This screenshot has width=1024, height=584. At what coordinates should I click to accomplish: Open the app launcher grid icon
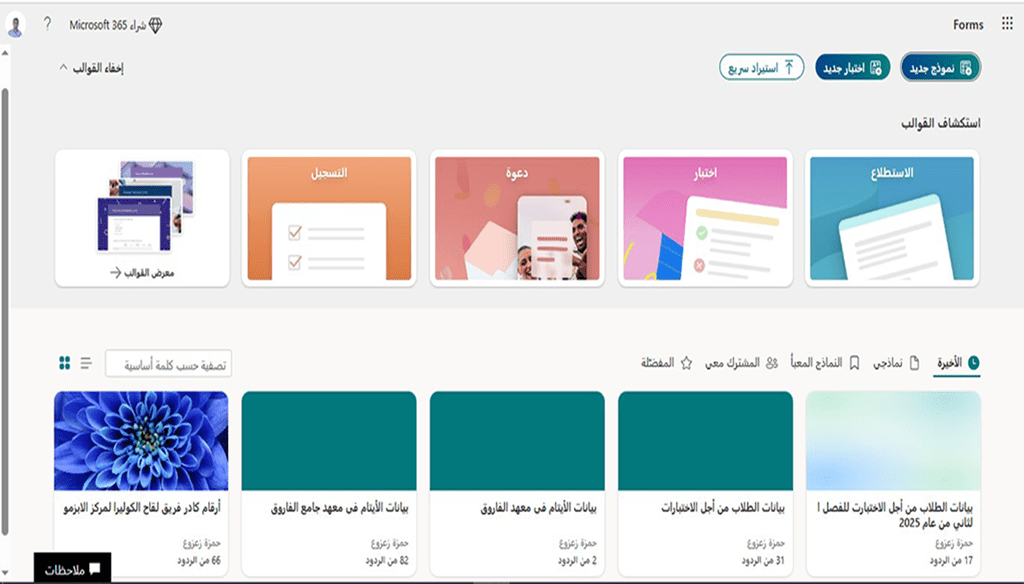point(1007,24)
